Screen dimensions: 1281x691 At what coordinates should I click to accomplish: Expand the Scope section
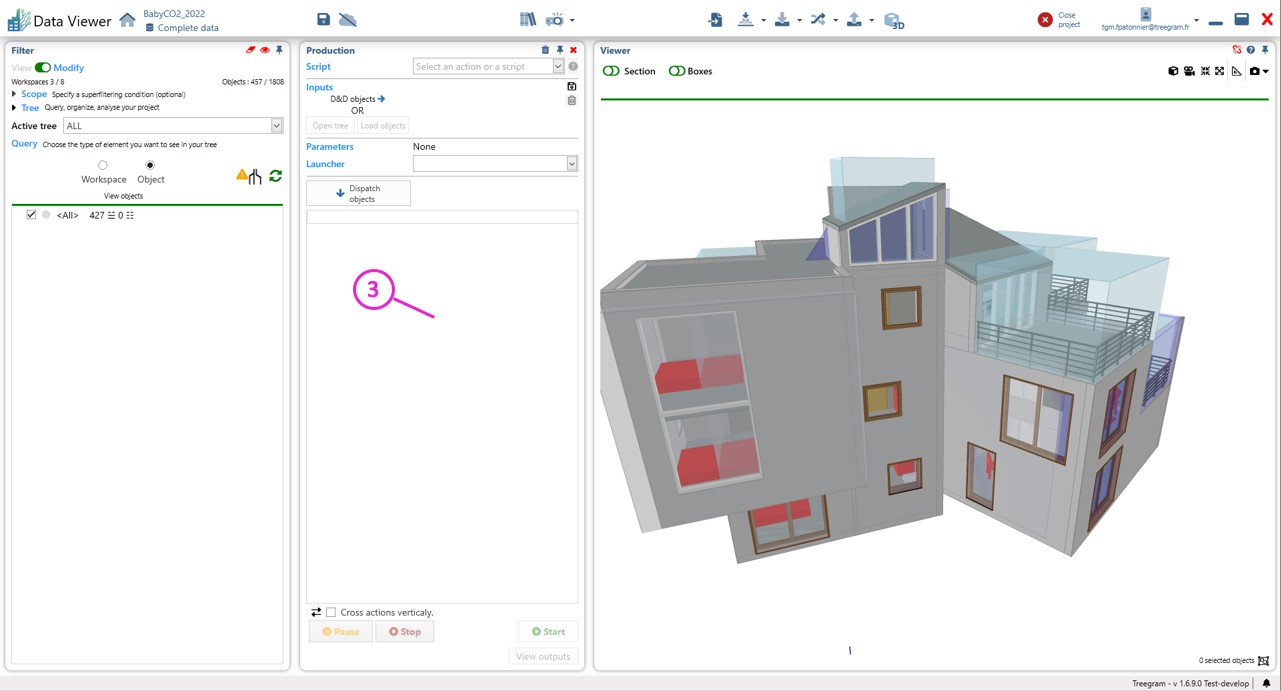[14, 94]
